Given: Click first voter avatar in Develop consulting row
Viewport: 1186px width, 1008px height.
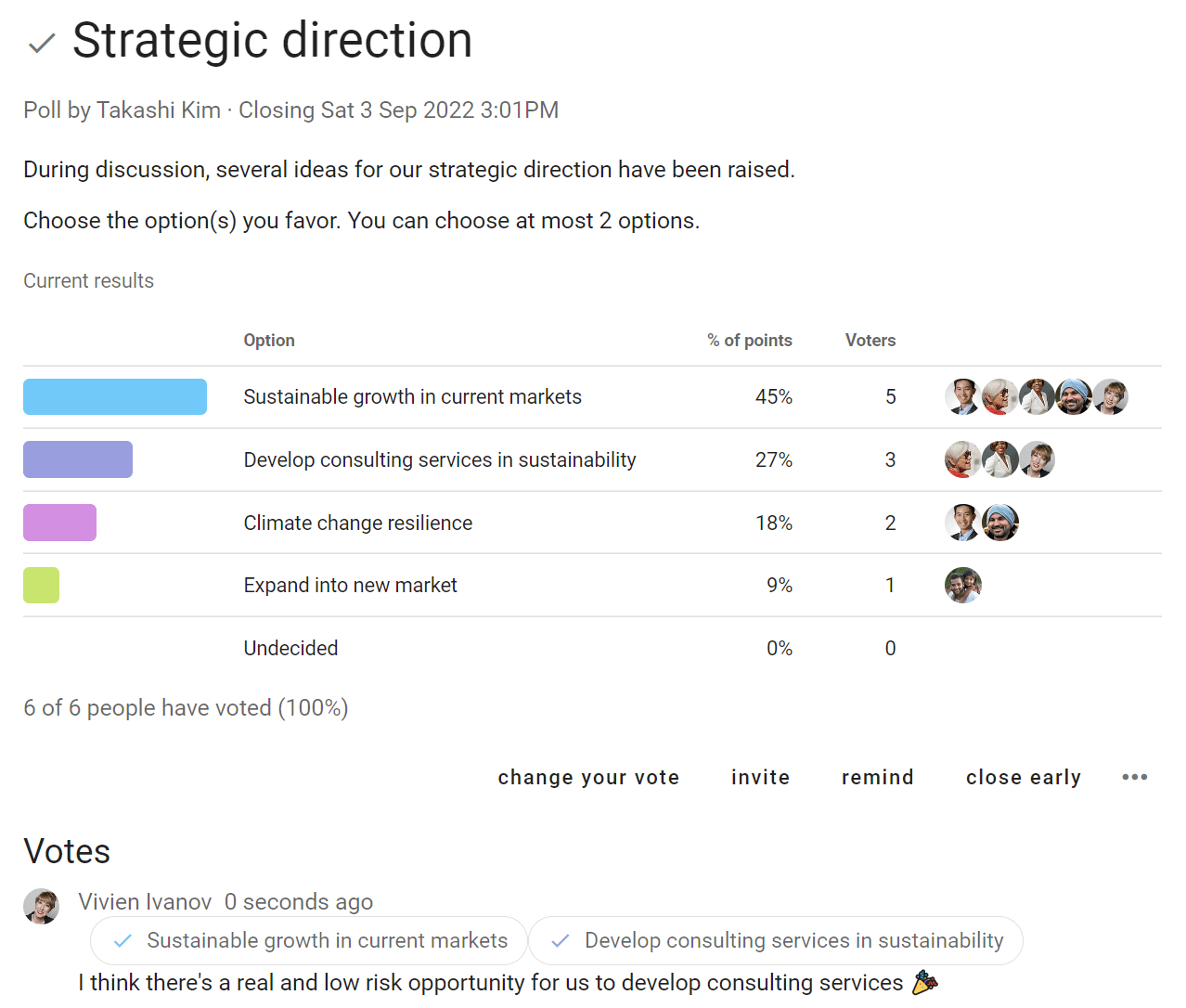Looking at the screenshot, I should click(x=962, y=459).
